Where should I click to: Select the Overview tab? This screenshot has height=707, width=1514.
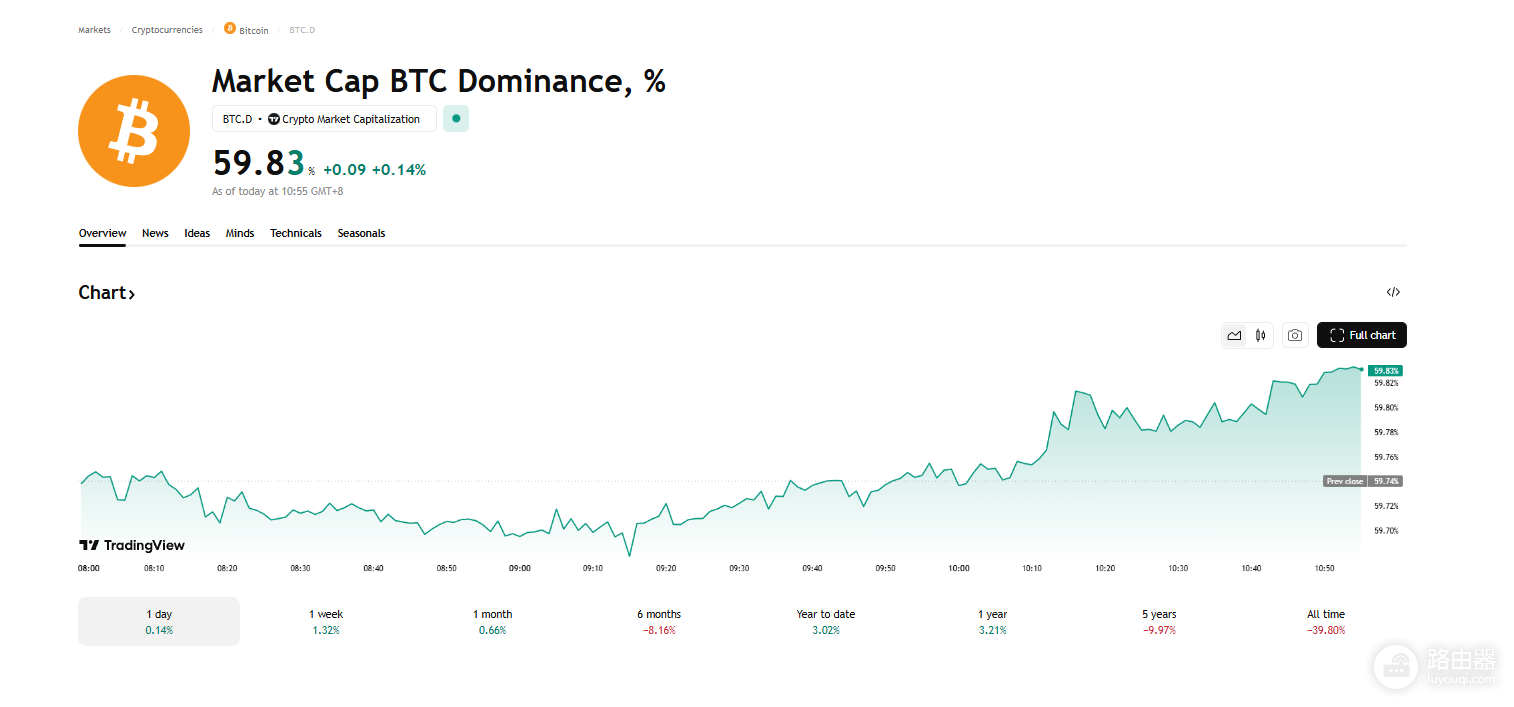103,233
